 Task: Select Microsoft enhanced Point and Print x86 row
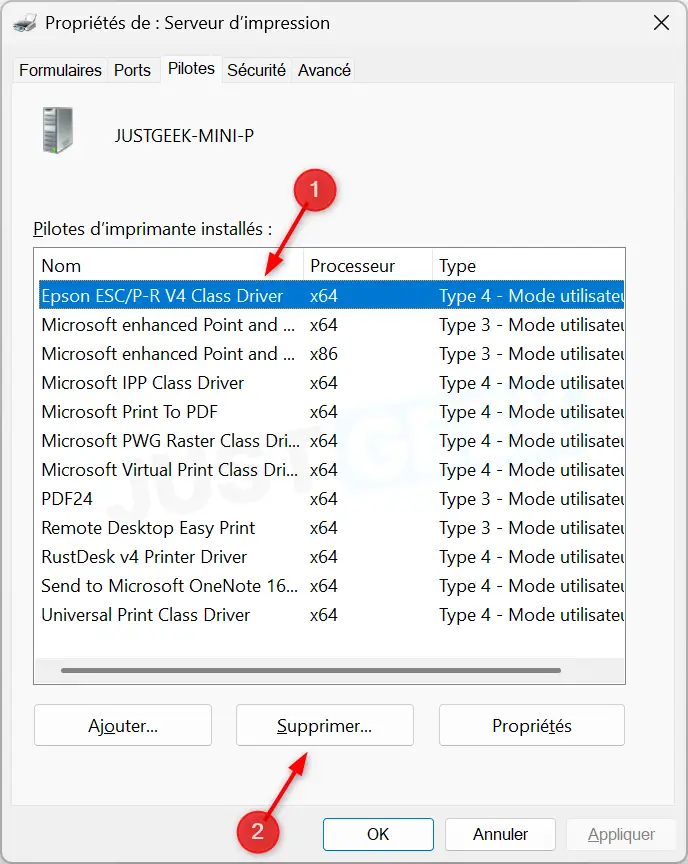click(x=331, y=354)
